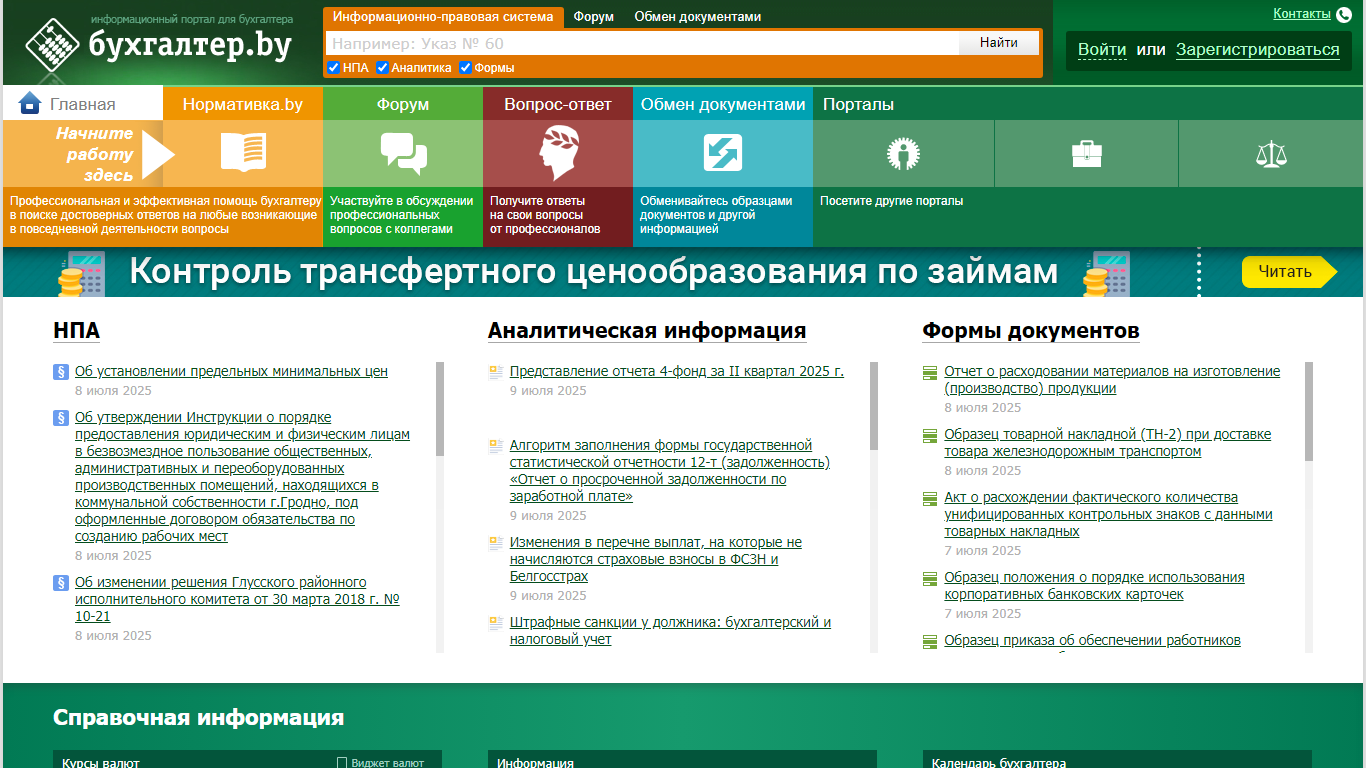The width and height of the screenshot is (1366, 768).
Task: Click paragraph icon beside Об изменении решения Глусского
Action: [x=60, y=583]
